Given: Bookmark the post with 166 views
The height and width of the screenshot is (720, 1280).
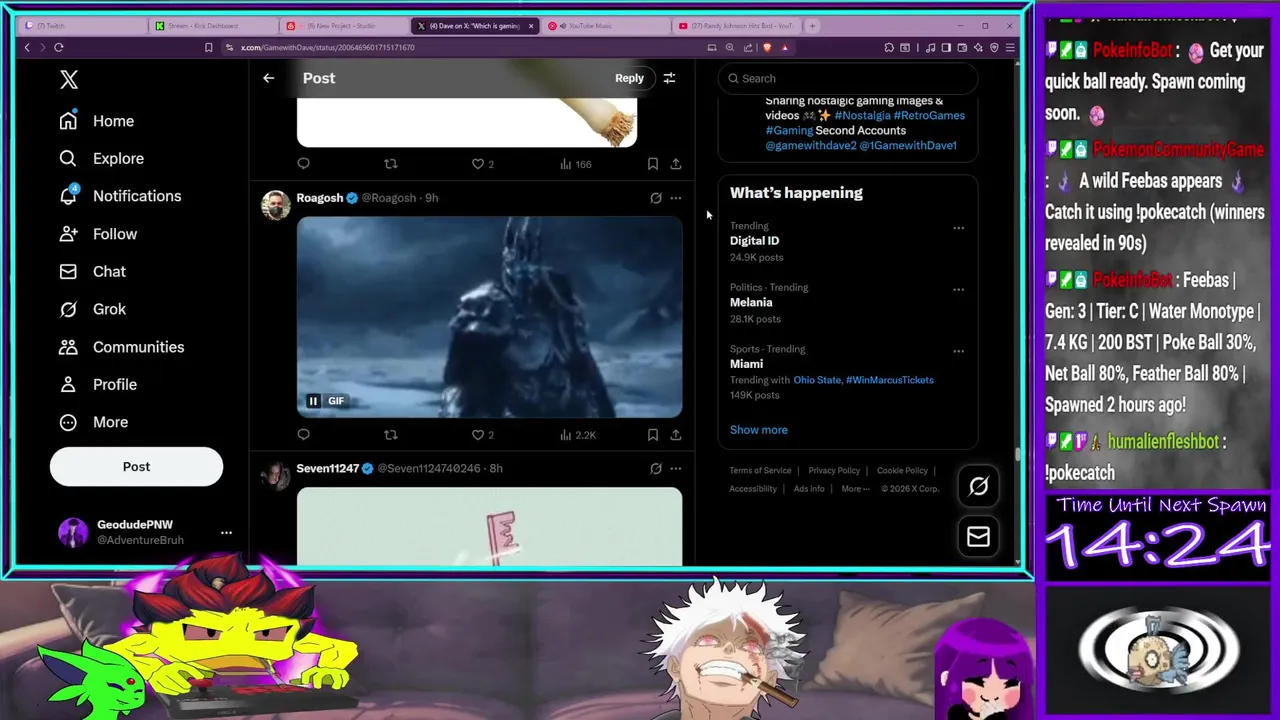Looking at the screenshot, I should (652, 164).
